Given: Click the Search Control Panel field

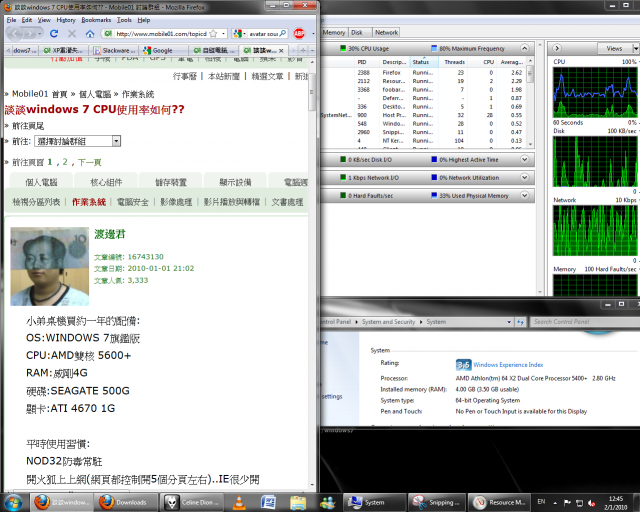Looking at the screenshot, I should click(x=585, y=322).
